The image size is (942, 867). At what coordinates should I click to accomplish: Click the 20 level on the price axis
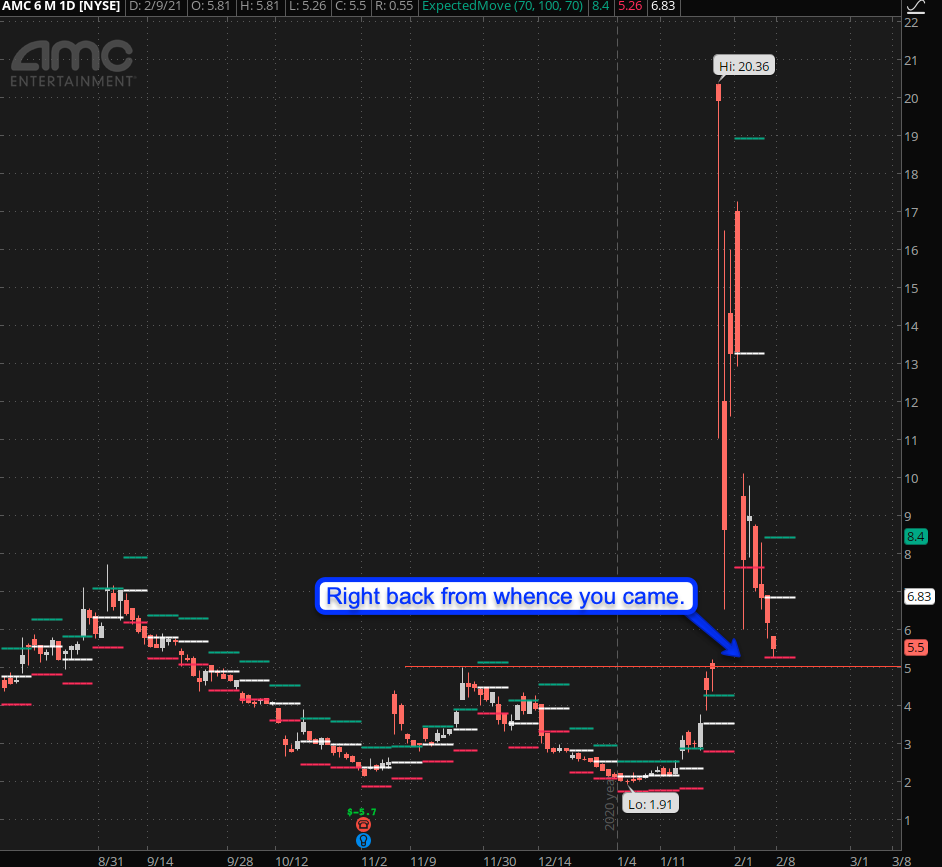tap(911, 98)
